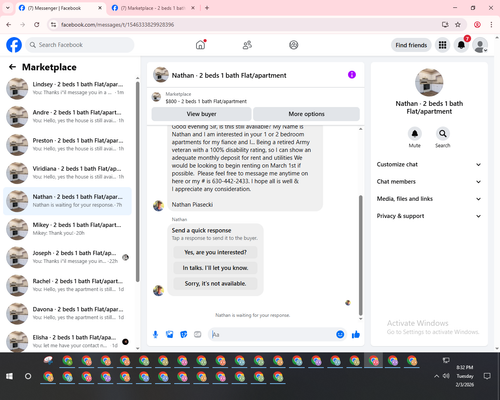The image size is (500, 400).
Task: Open Viridiana's conversation
Action: point(67,173)
